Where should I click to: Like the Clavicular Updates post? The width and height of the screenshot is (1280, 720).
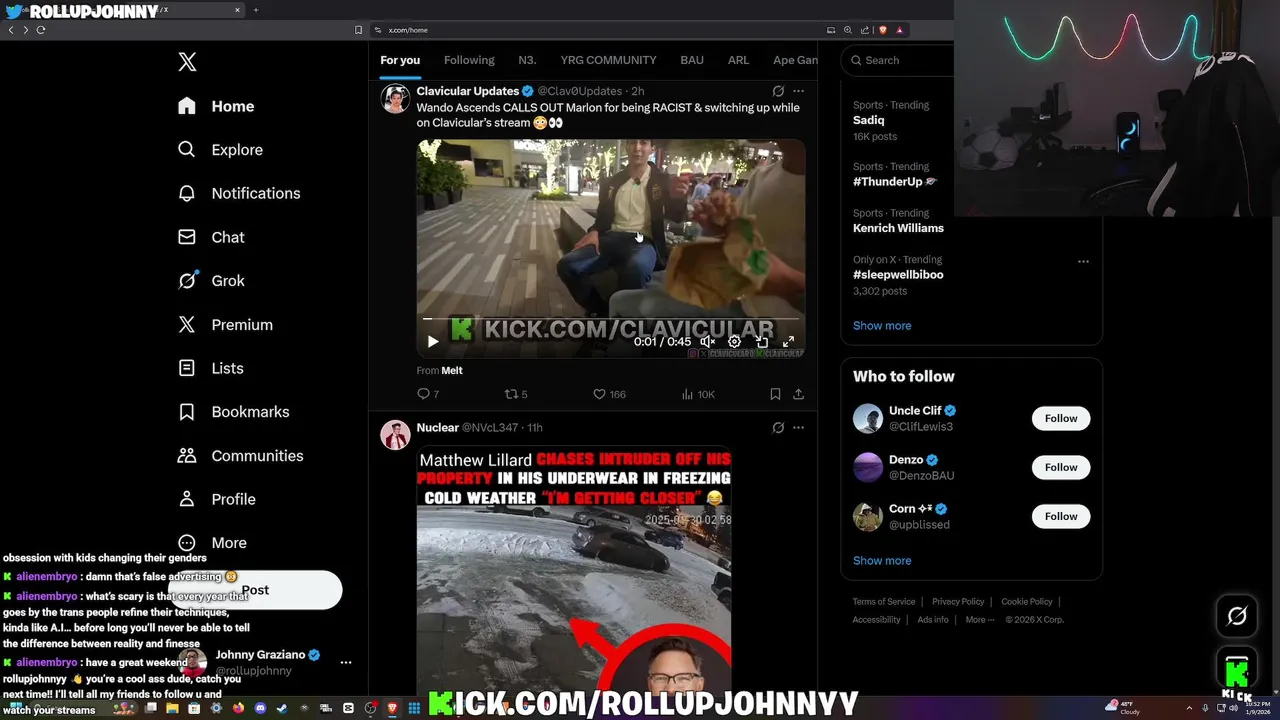click(609, 394)
